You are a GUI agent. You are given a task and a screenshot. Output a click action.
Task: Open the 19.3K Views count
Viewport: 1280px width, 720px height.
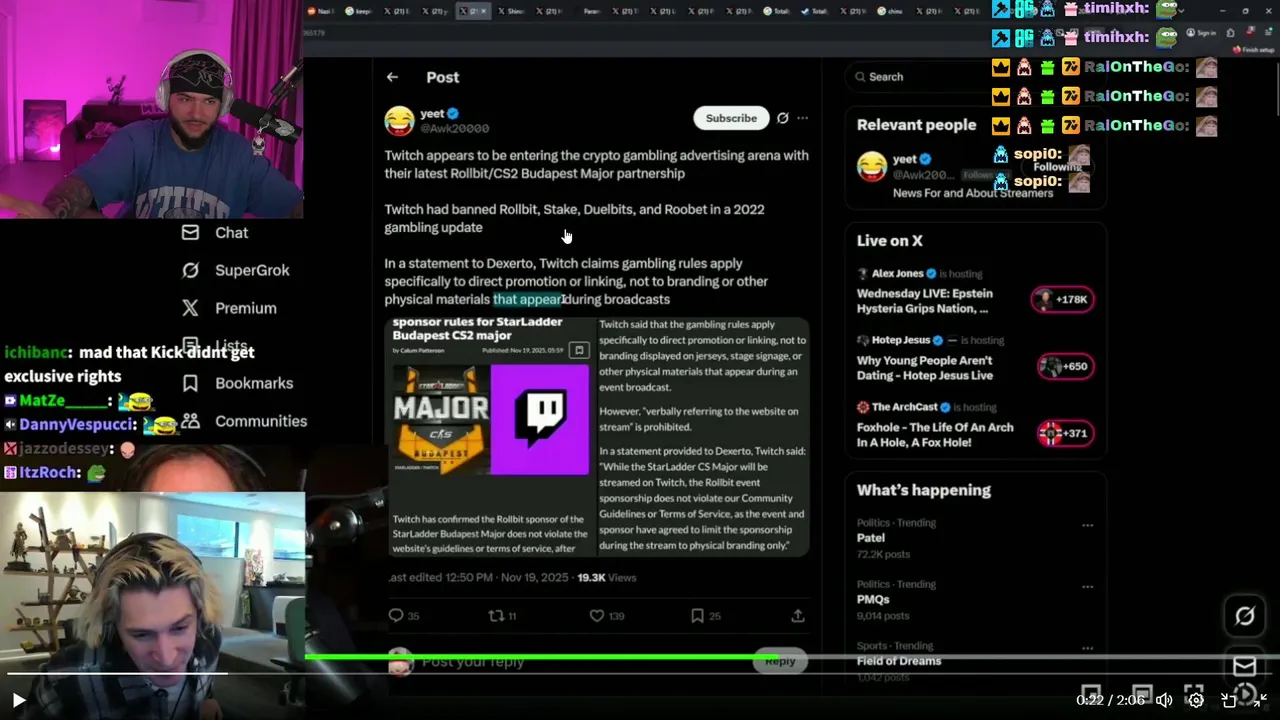pyautogui.click(x=606, y=577)
